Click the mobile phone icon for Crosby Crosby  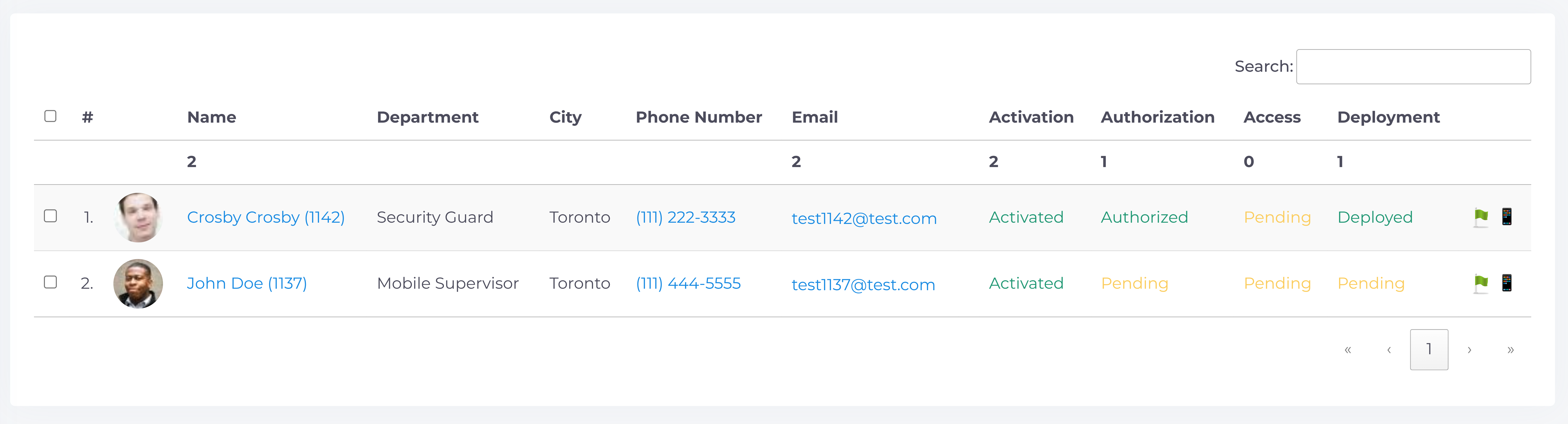(x=1506, y=217)
